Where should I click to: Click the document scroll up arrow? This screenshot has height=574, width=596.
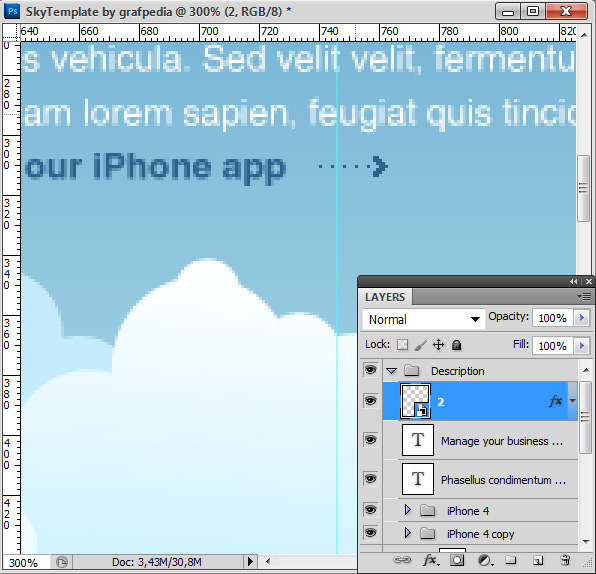tap(584, 35)
